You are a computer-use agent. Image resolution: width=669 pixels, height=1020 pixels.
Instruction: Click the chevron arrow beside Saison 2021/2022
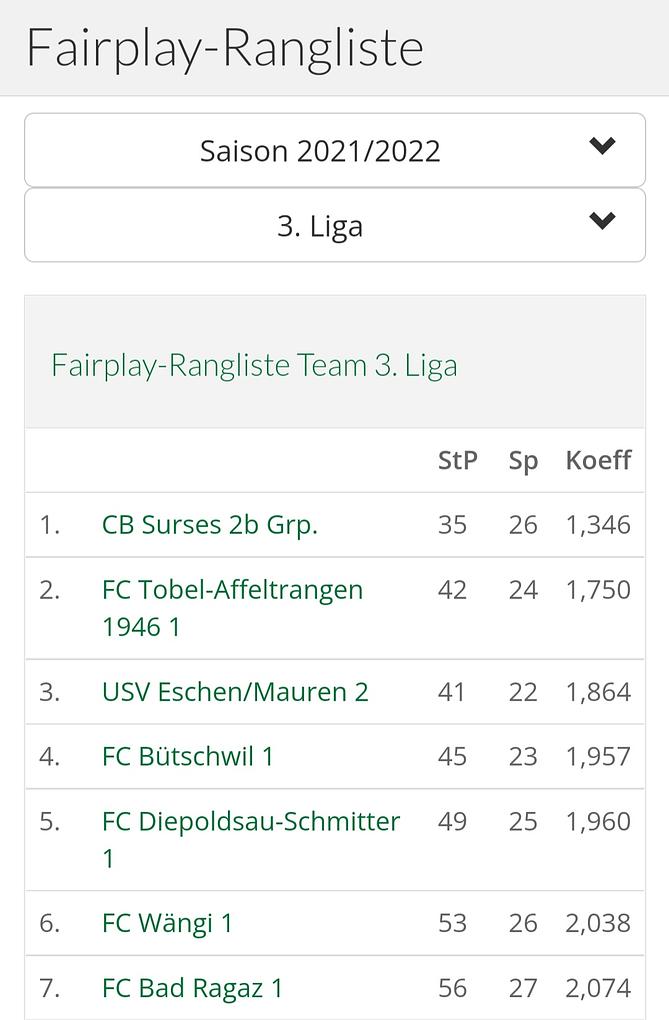click(x=602, y=147)
